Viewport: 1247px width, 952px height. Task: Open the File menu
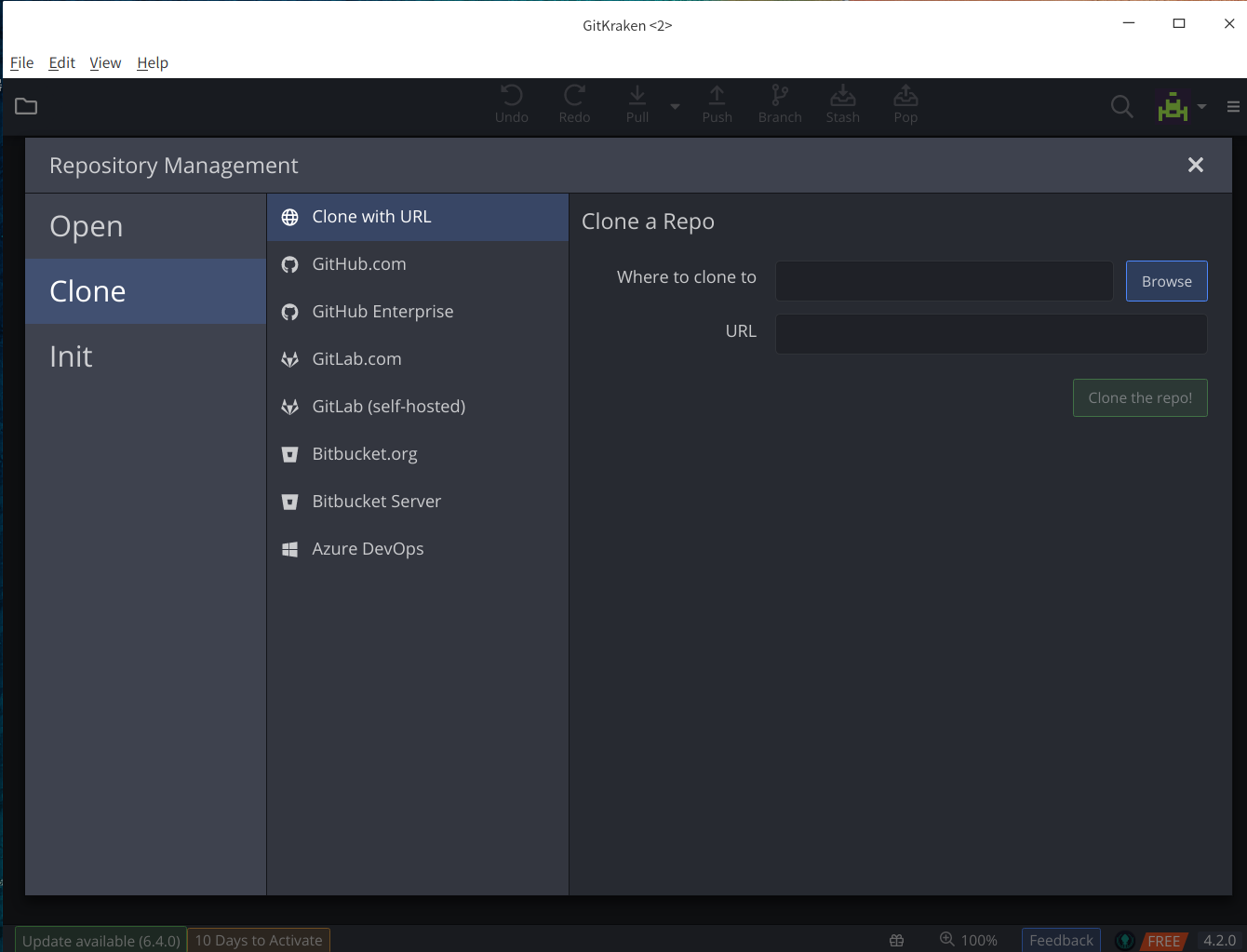coord(21,62)
